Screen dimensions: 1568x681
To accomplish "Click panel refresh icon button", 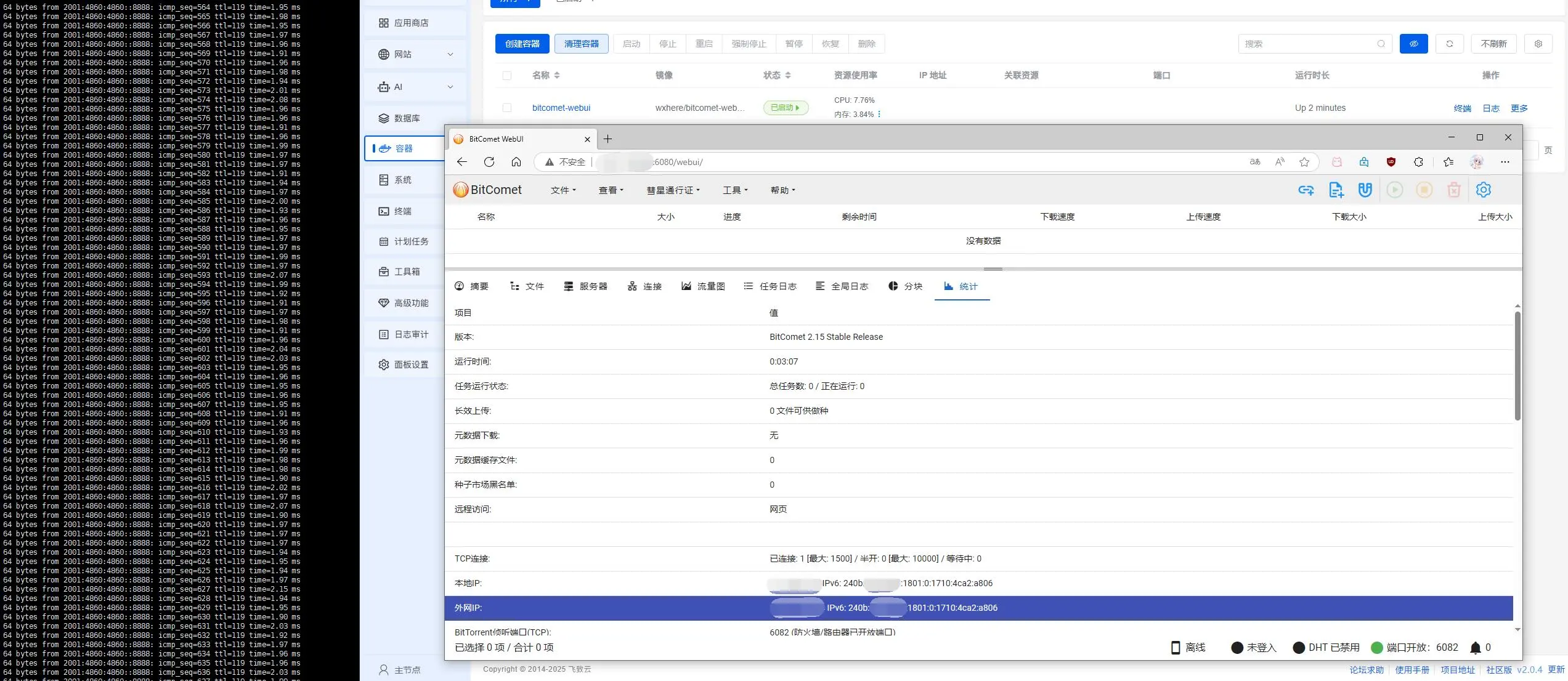I will [x=1450, y=44].
